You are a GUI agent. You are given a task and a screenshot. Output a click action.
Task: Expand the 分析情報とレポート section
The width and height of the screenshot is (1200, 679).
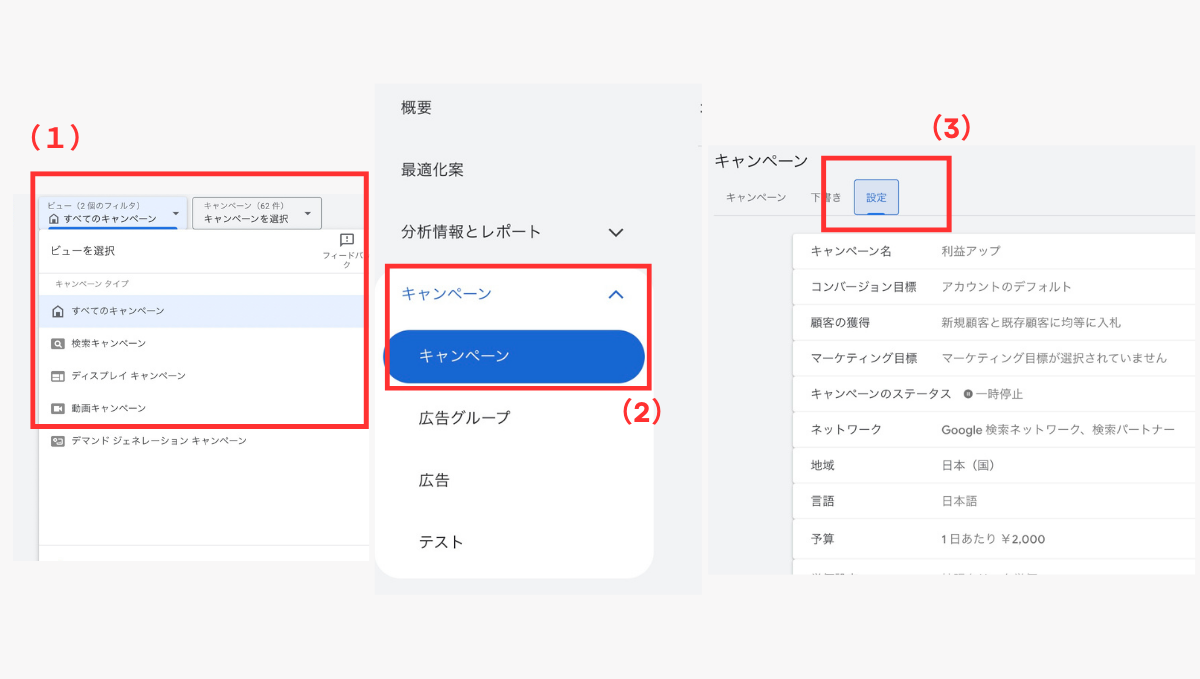512,232
